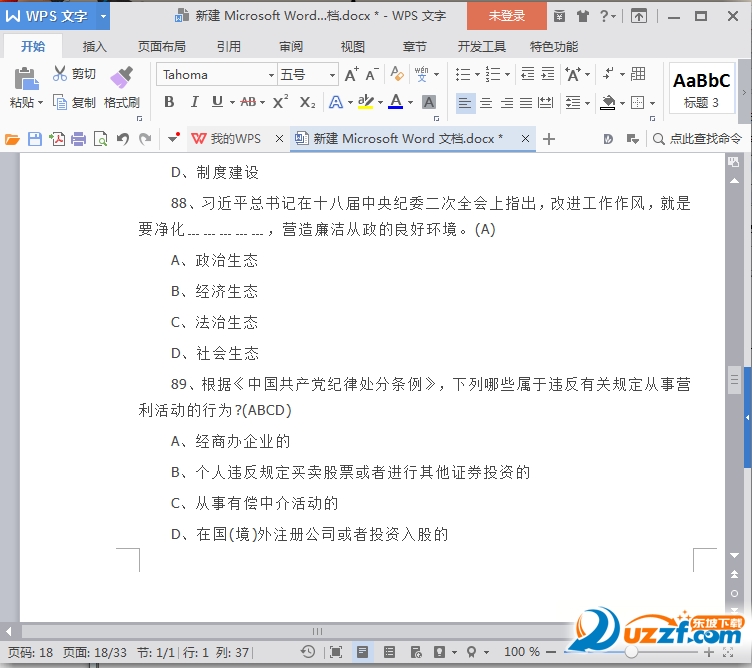The width and height of the screenshot is (752, 668).
Task: Switch to outline view in status bar
Action: [x=389, y=652]
